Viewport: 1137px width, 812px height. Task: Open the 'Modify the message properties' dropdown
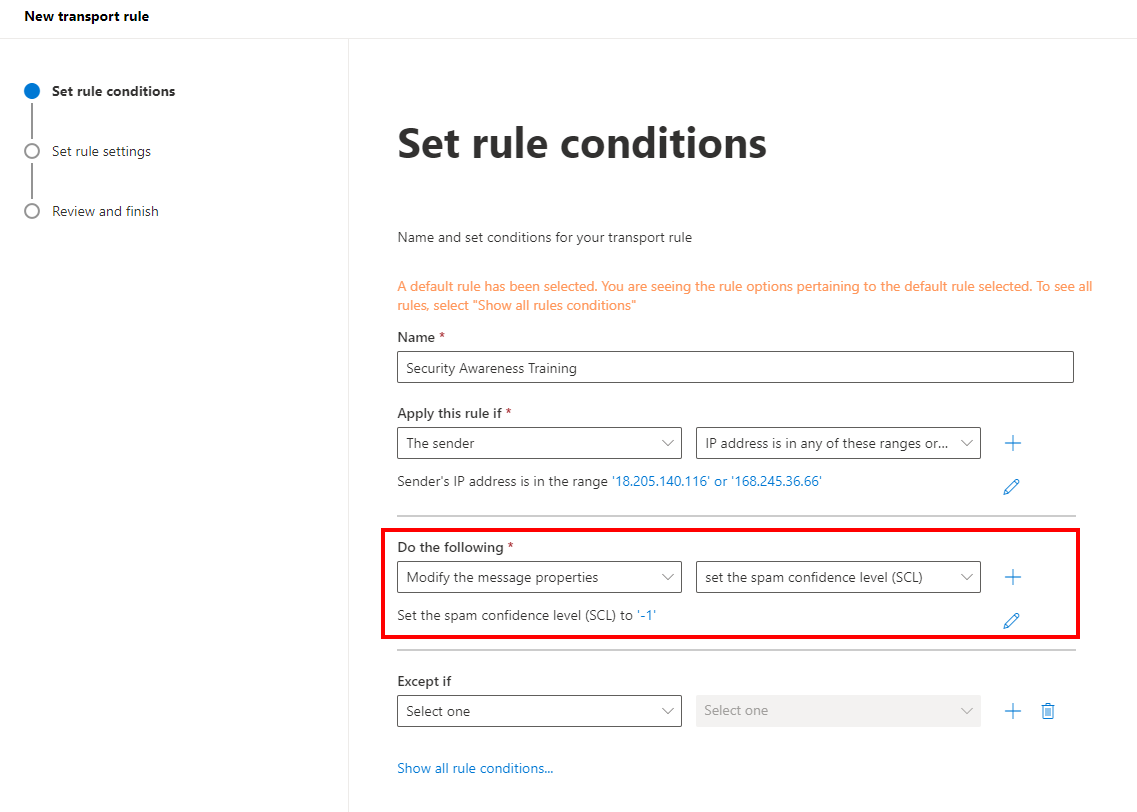click(x=539, y=576)
